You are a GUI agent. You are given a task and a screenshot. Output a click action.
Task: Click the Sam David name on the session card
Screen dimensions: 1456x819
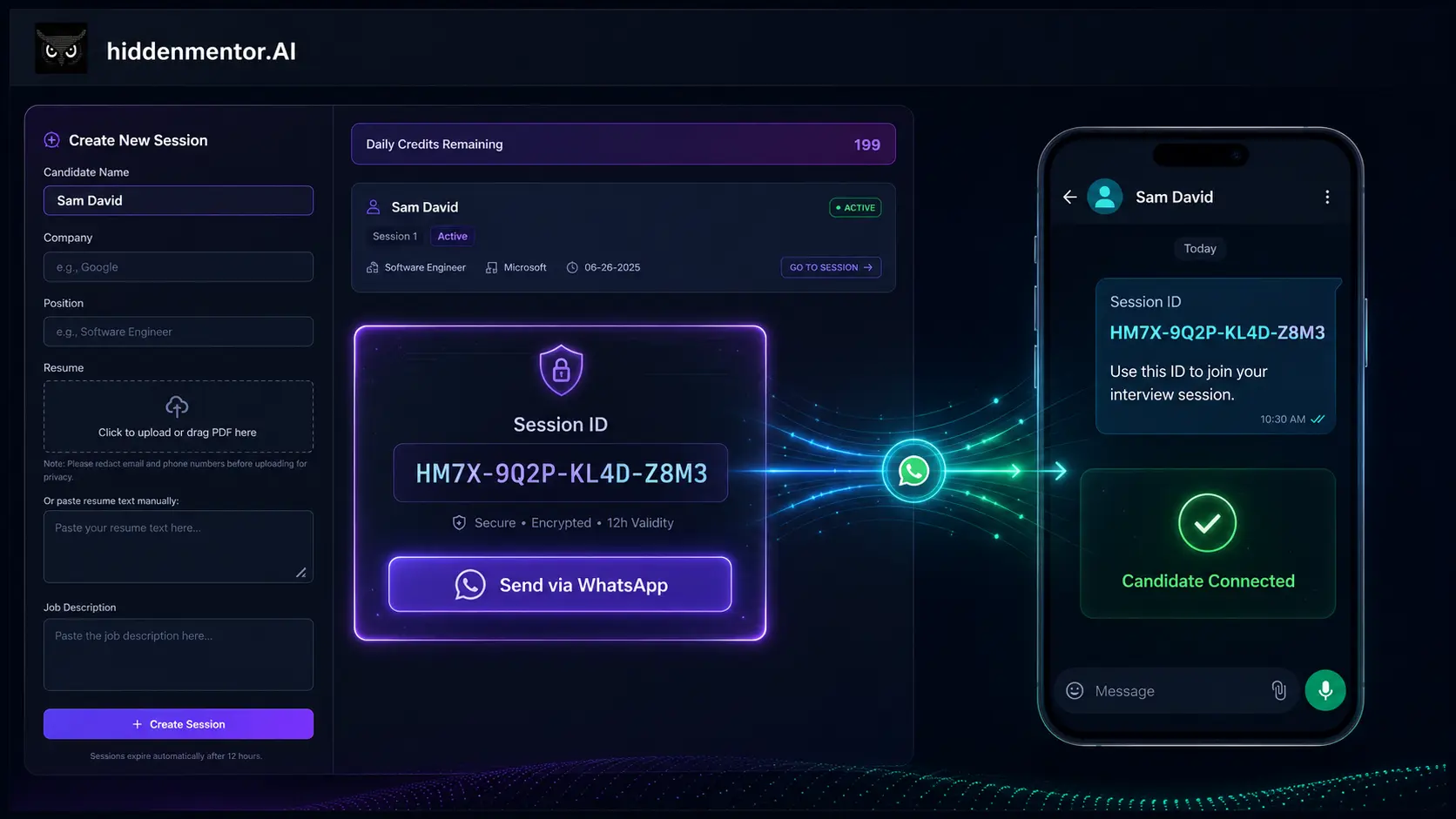pos(425,207)
